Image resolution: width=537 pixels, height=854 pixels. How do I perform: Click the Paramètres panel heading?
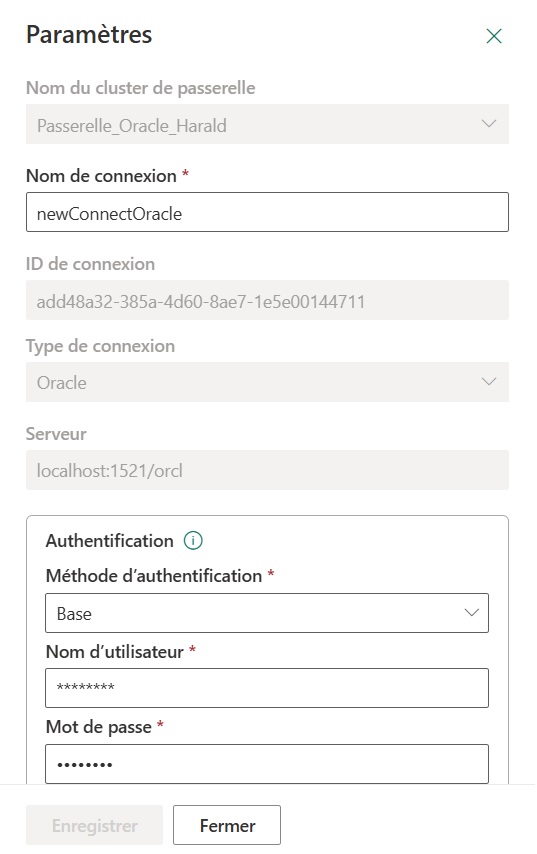89,35
